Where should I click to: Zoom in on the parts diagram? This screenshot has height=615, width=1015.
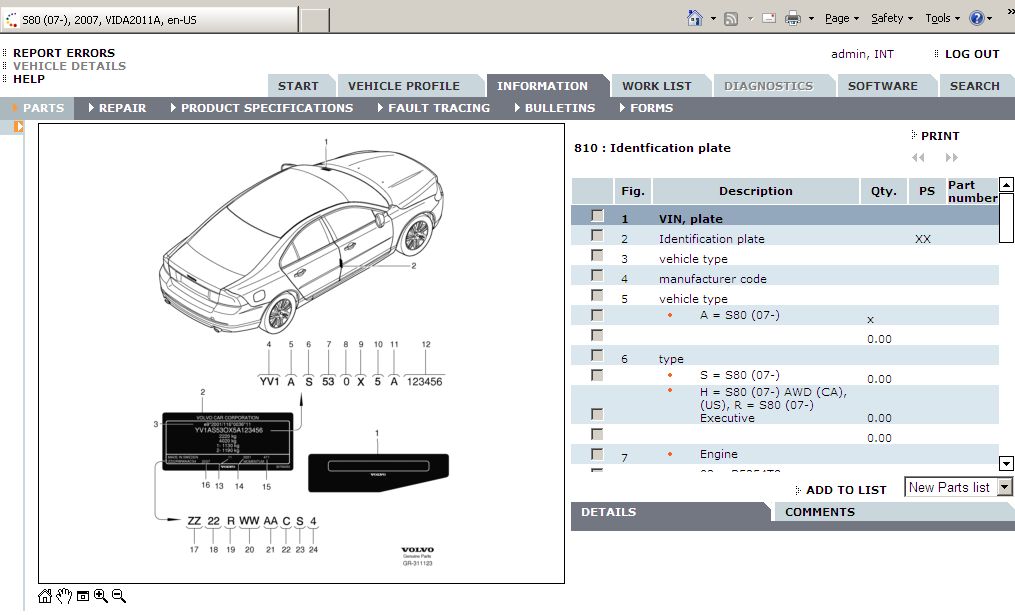click(101, 596)
